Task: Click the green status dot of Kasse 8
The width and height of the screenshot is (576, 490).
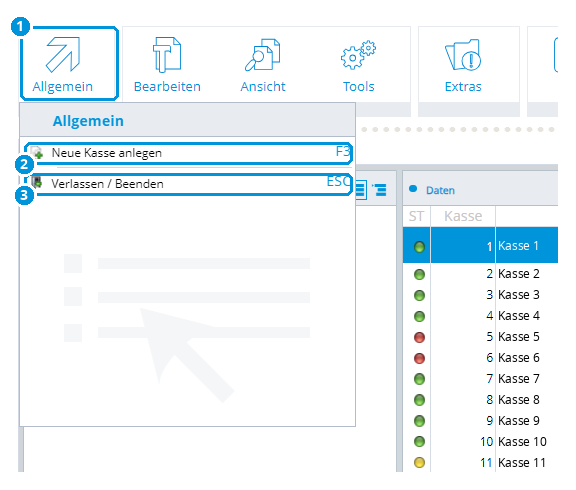Action: [x=419, y=400]
